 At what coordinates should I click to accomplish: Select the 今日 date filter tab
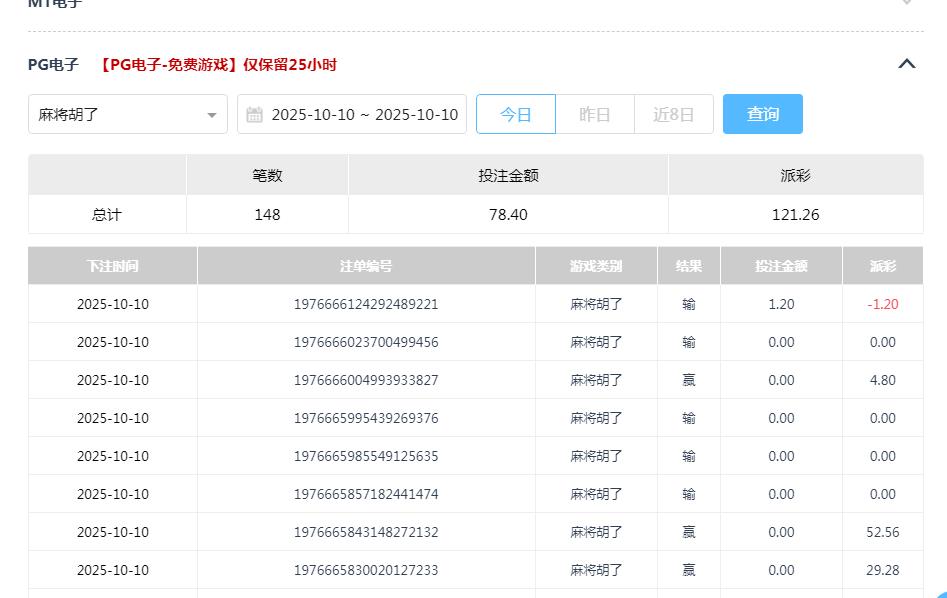(x=516, y=113)
